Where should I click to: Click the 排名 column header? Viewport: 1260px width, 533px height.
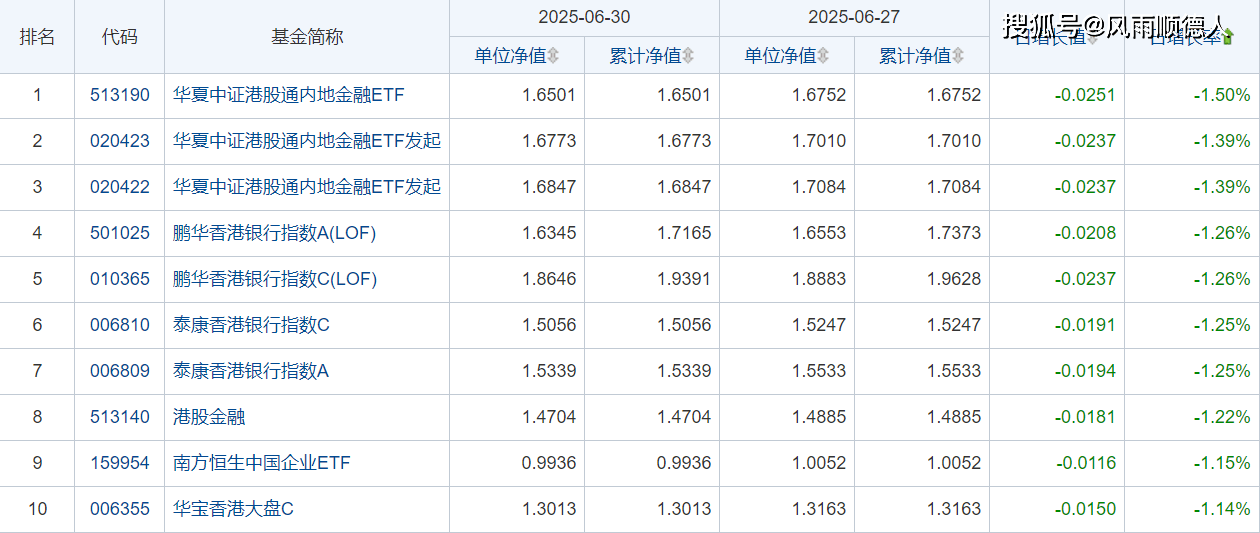pos(37,37)
